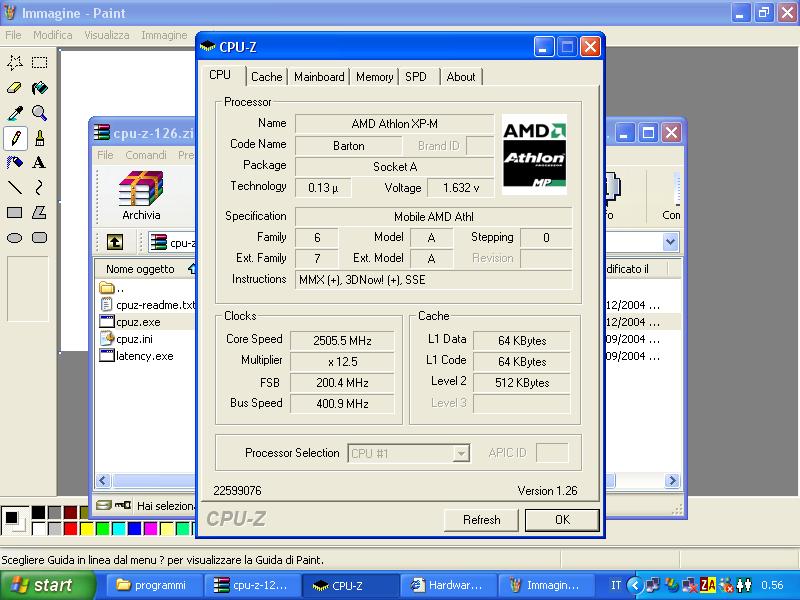Pick the blue color swatch in Paint palette
This screenshot has width=800, height=600.
(135, 528)
